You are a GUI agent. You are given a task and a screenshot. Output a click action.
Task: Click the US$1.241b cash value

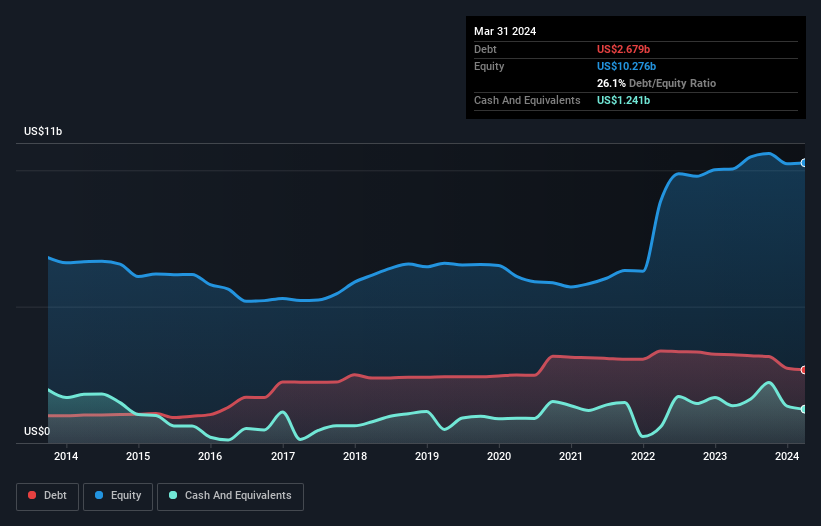(x=623, y=100)
